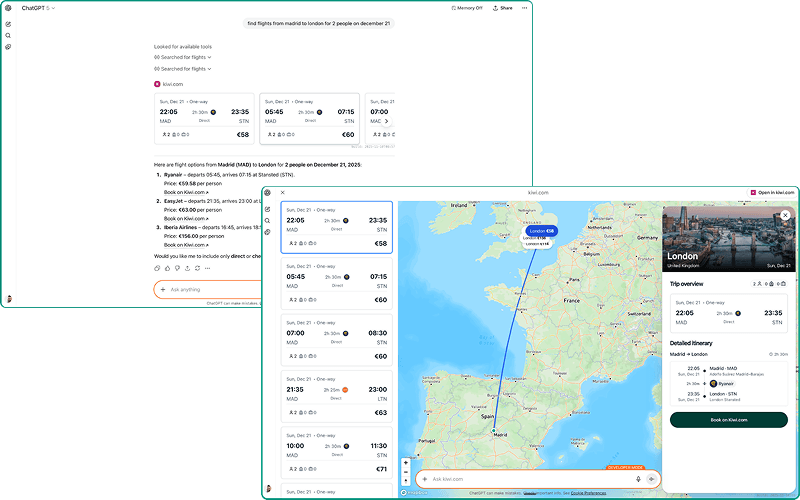Advance the flight carousel with the right arrow
Viewport: 800px width, 500px height.
(386, 121)
